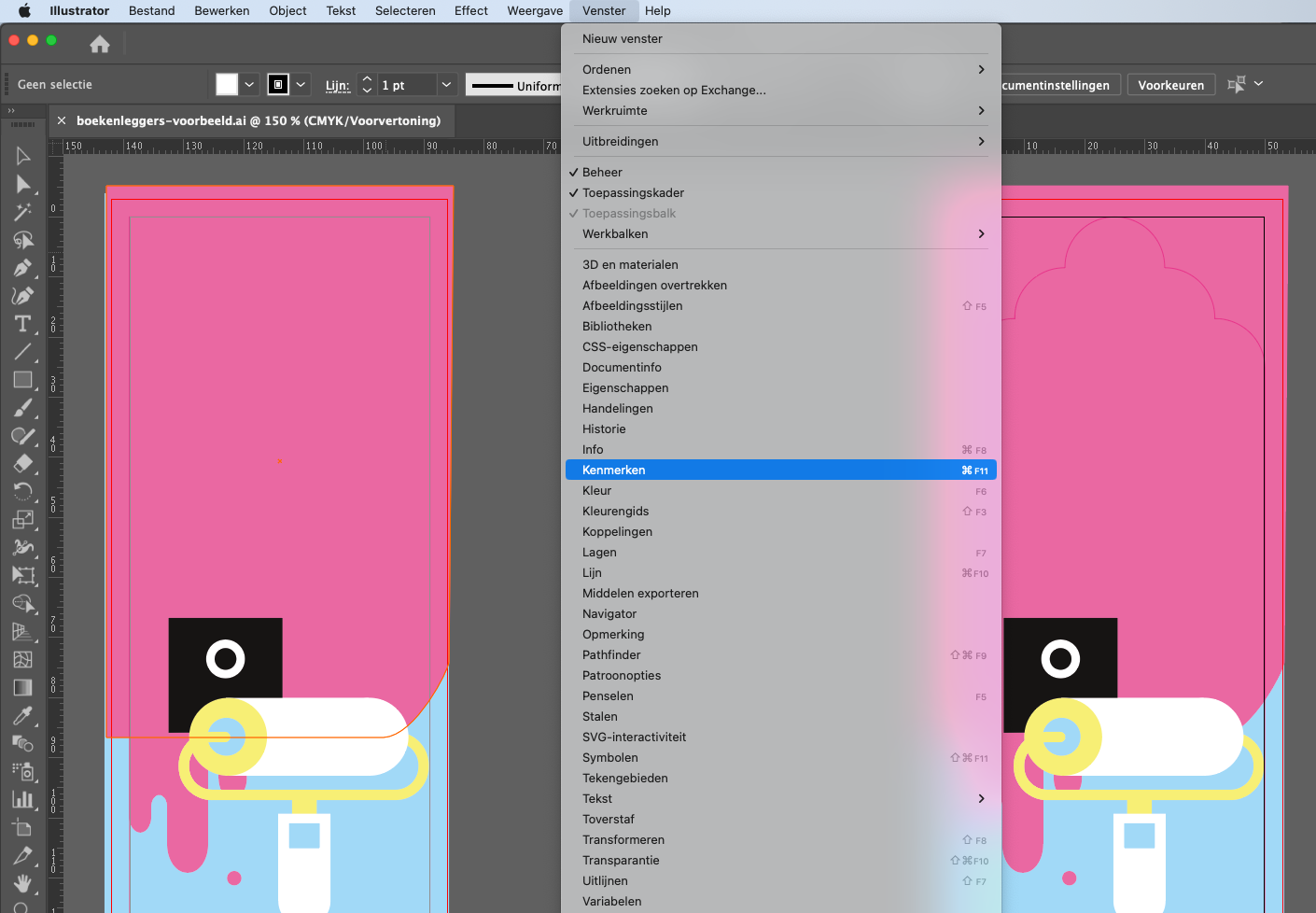Open the Pathfinder panel from menu

click(611, 655)
